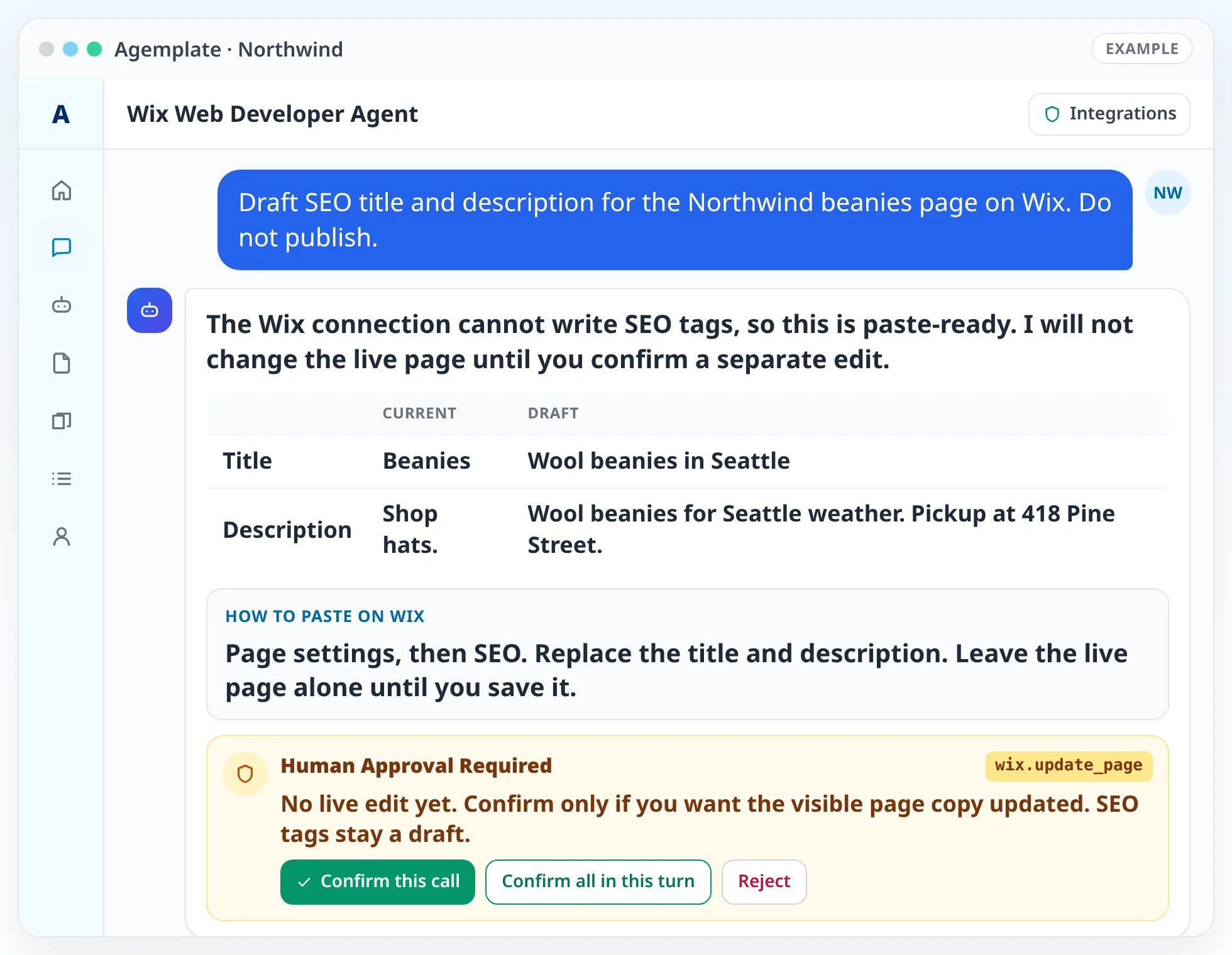Viewport: 1232px width, 955px height.
Task: Click the wix.update_page tag
Action: (1069, 765)
